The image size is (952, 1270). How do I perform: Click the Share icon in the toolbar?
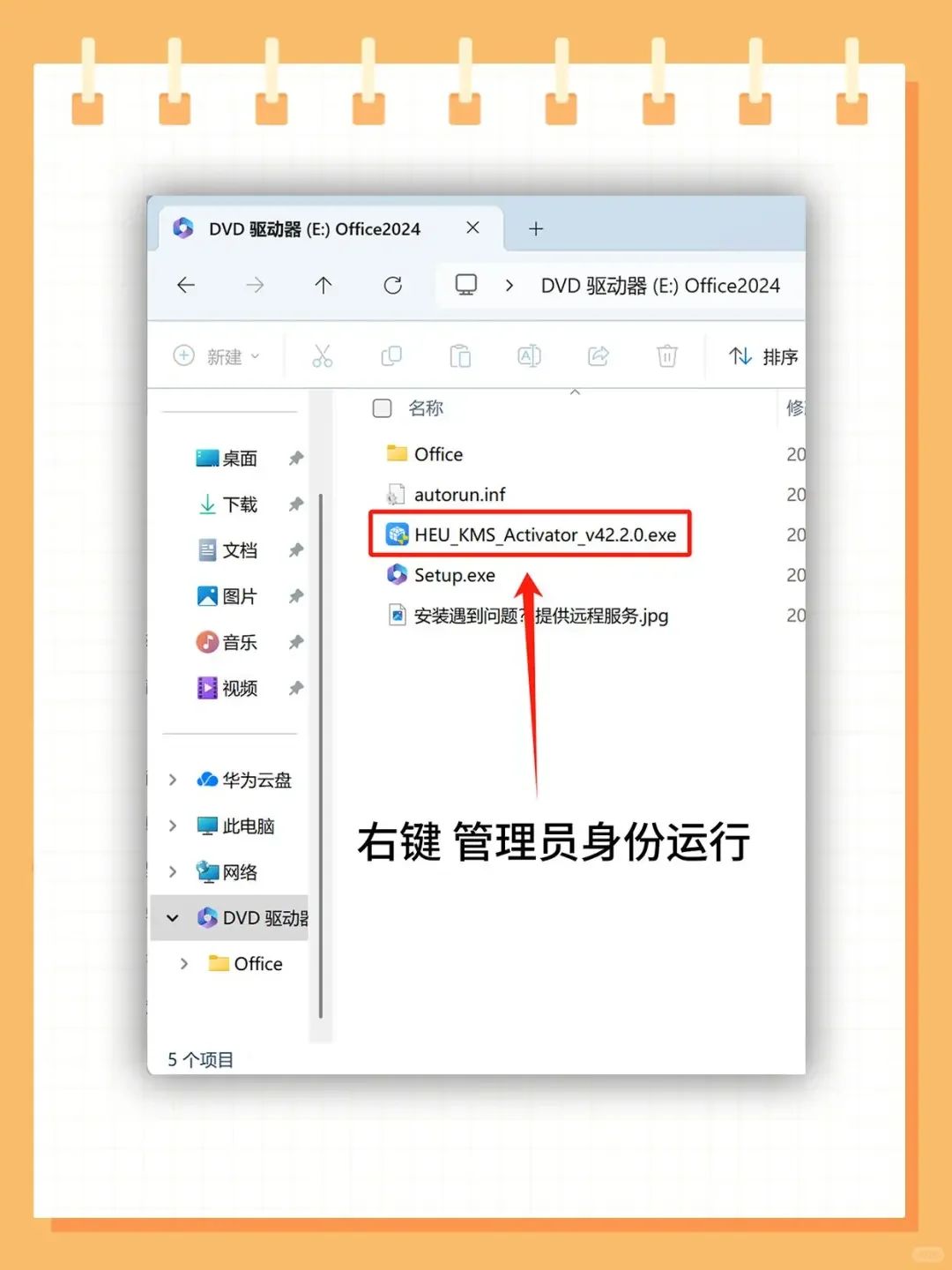[598, 355]
